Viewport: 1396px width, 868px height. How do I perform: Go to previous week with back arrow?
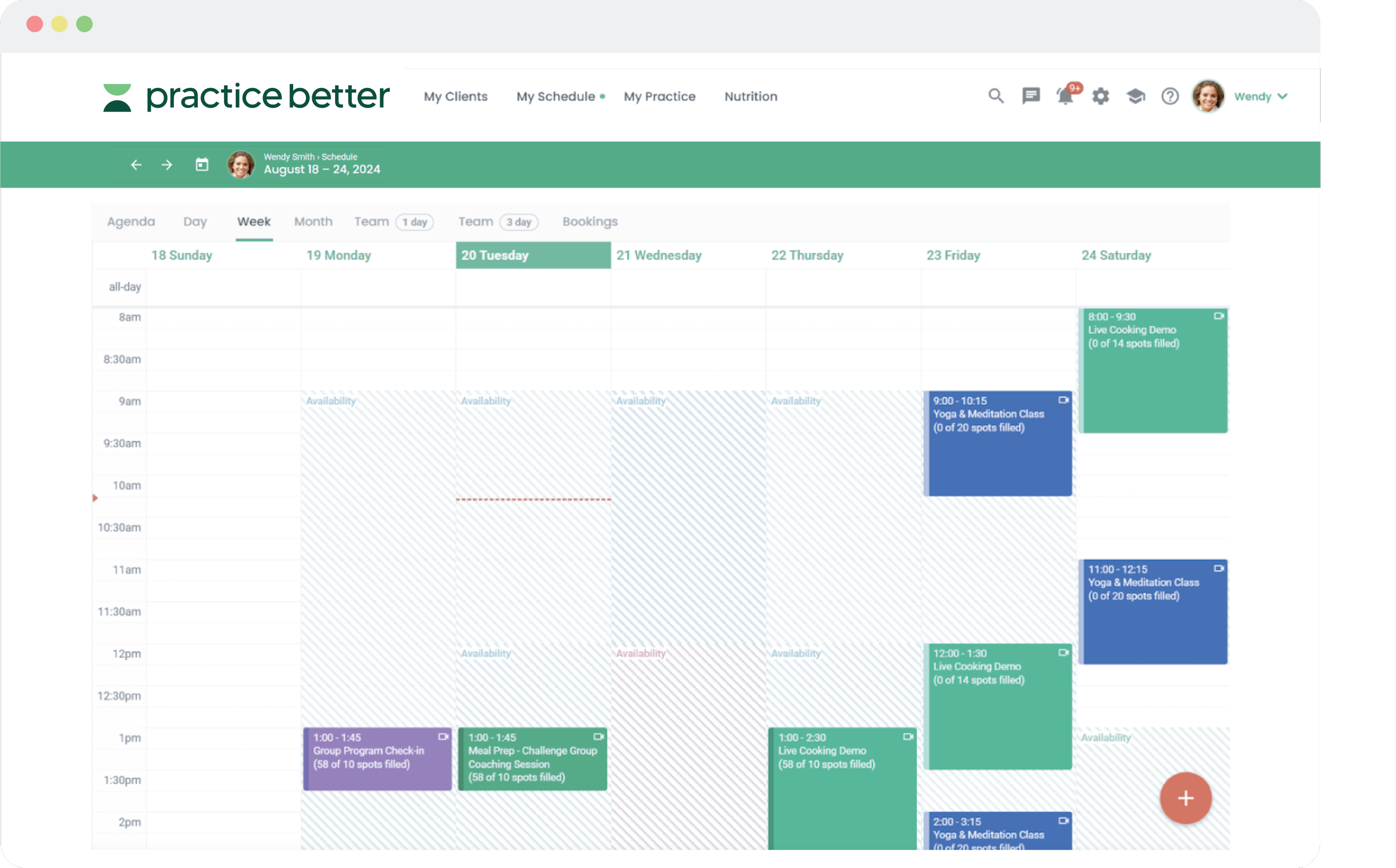[136, 165]
